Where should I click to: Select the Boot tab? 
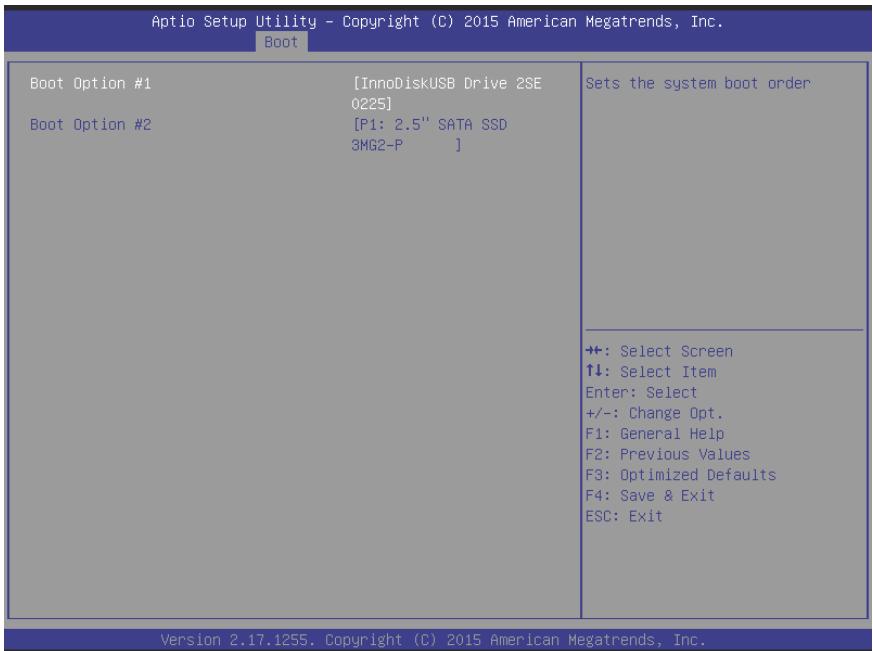point(281,42)
